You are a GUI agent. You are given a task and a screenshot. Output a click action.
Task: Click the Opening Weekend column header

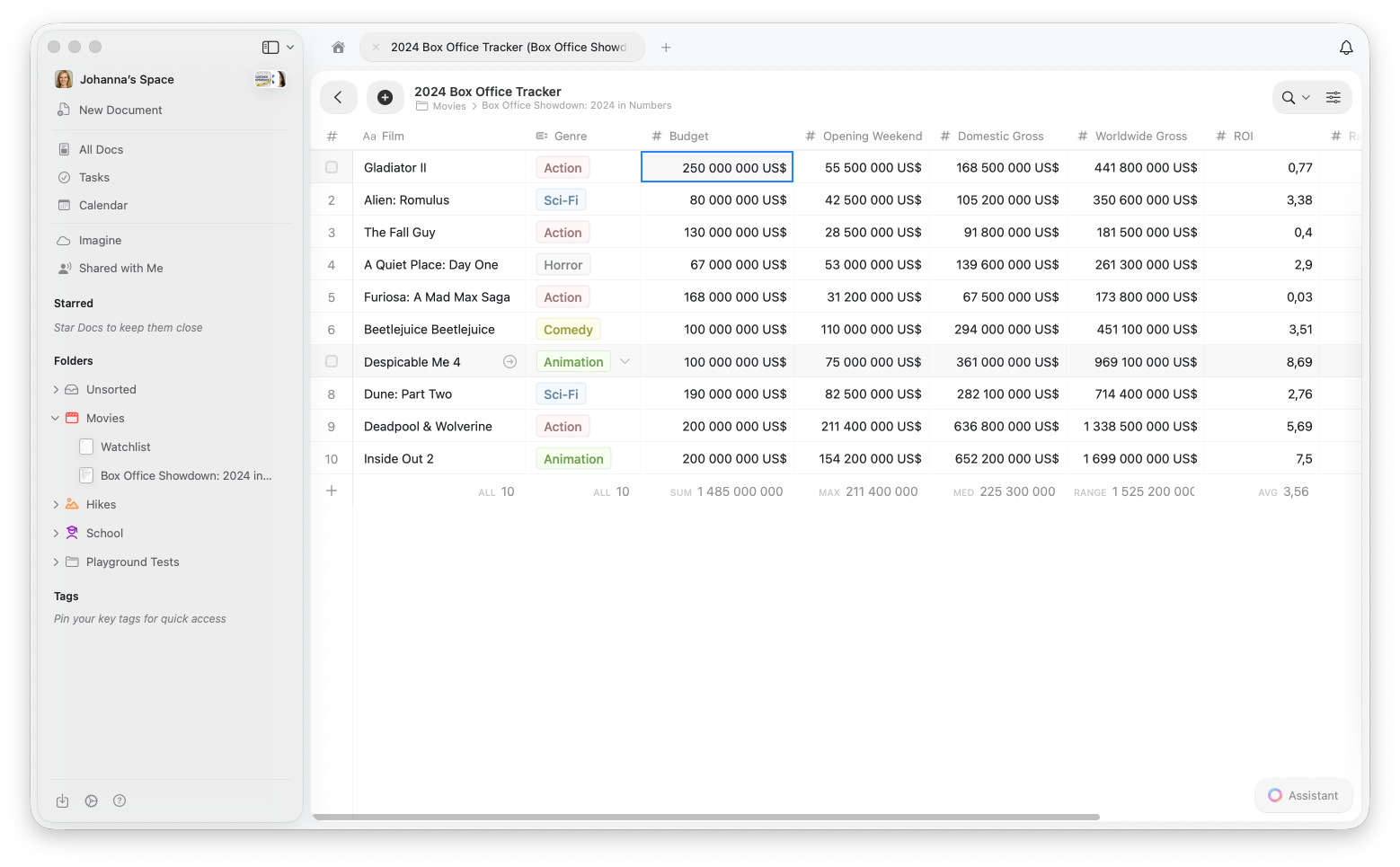[864, 136]
